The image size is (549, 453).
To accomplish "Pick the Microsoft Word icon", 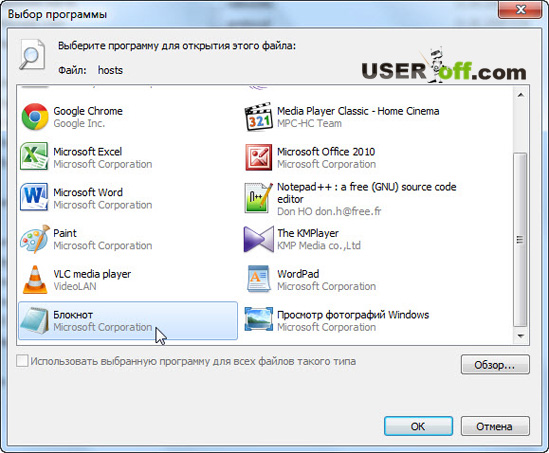I will point(34,197).
